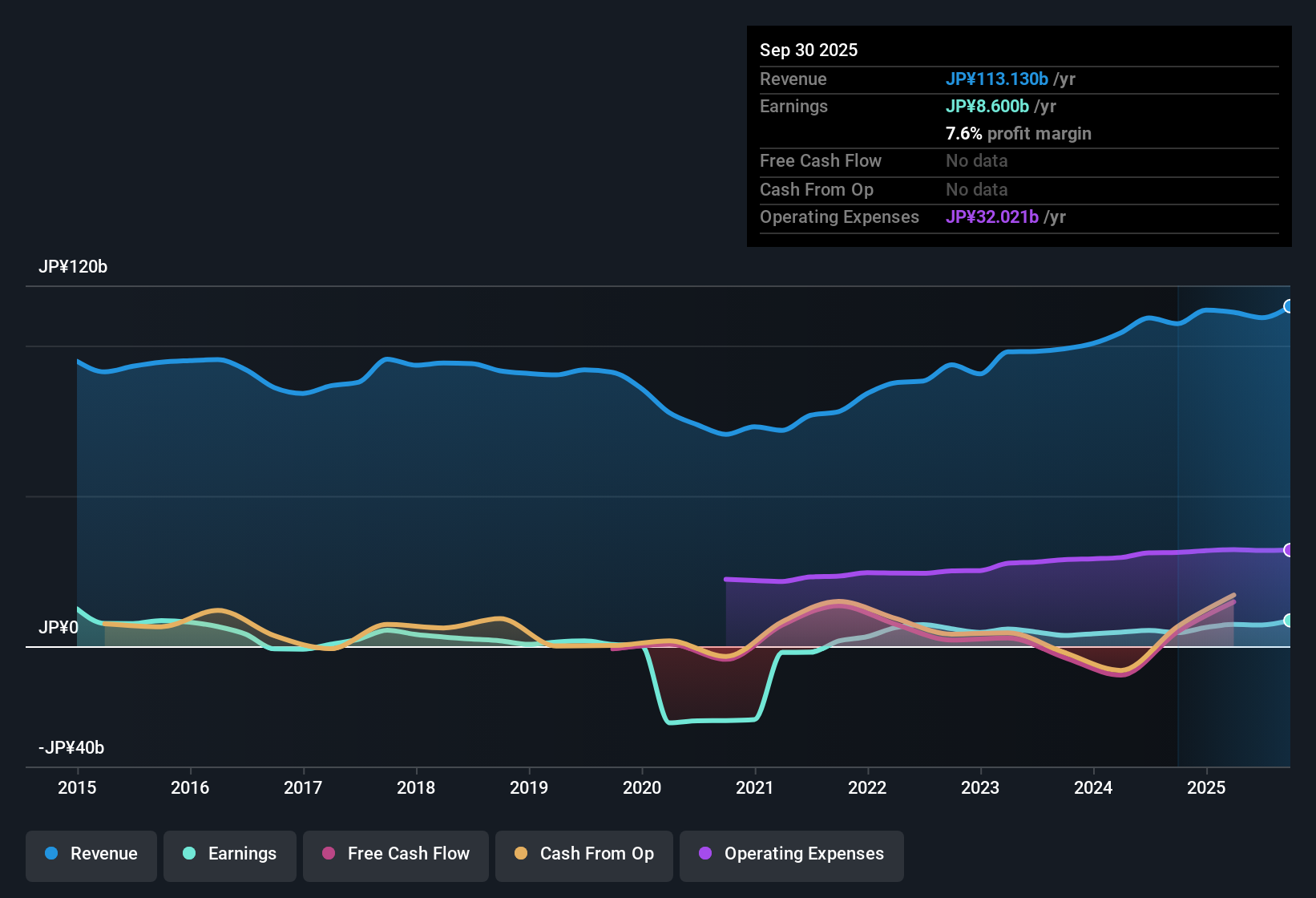Click the JP¥113.130b revenue value
The image size is (1316, 898).
coord(998,79)
